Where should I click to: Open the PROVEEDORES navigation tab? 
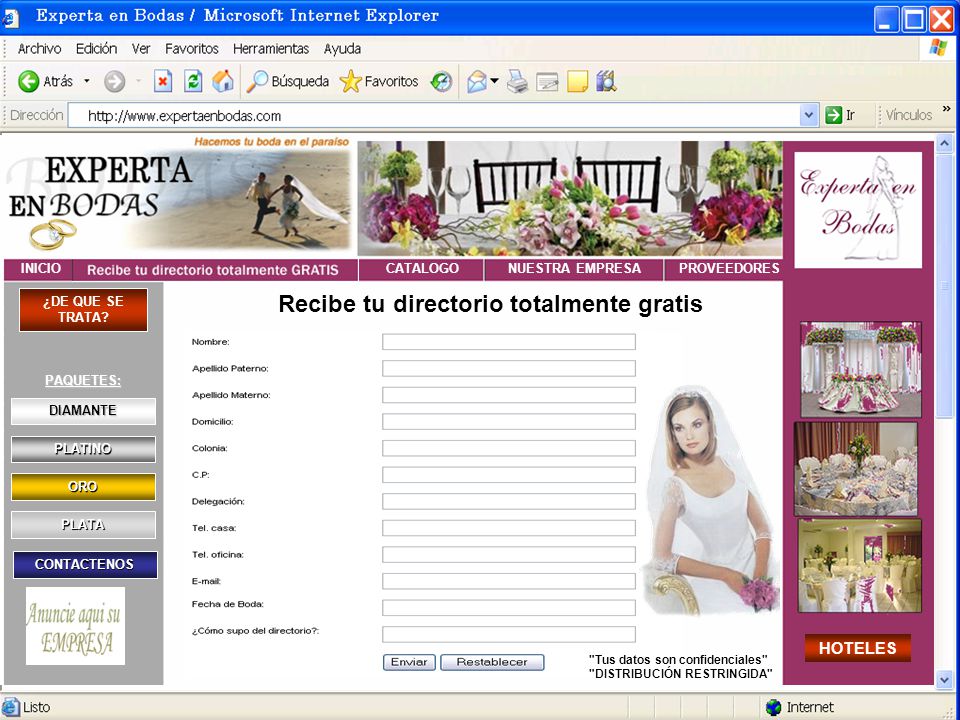click(x=729, y=269)
